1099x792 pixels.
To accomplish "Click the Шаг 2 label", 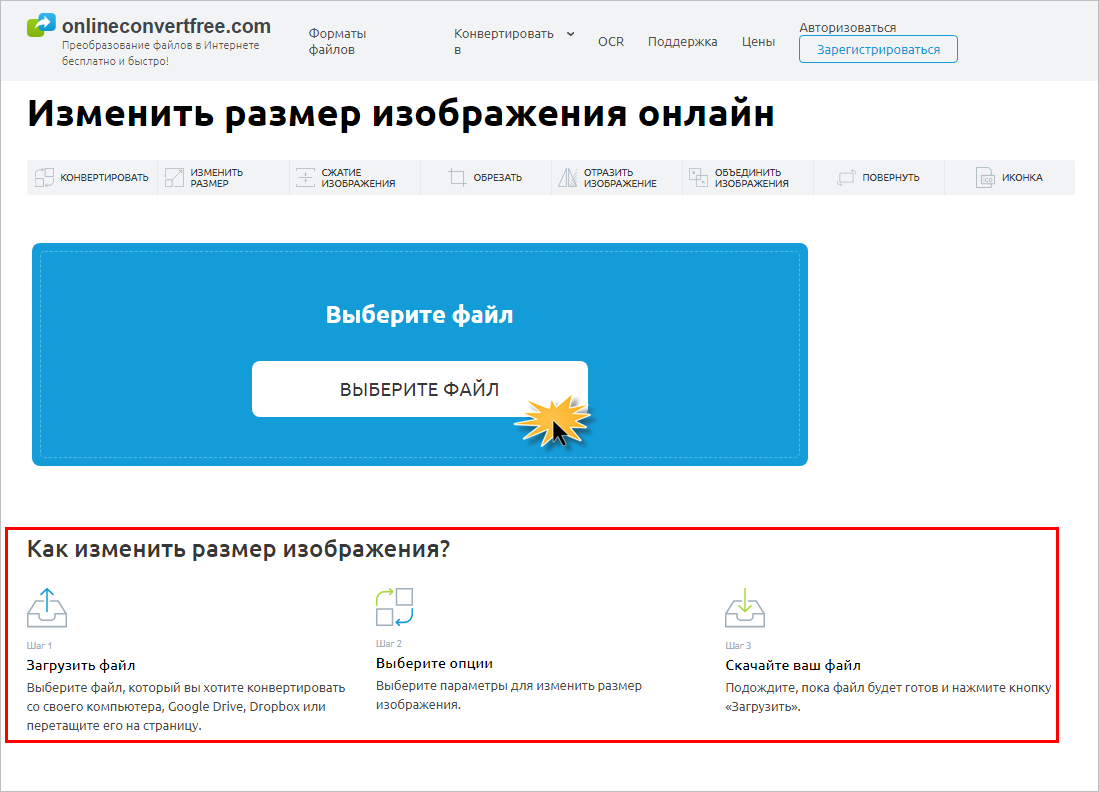I will (389, 643).
